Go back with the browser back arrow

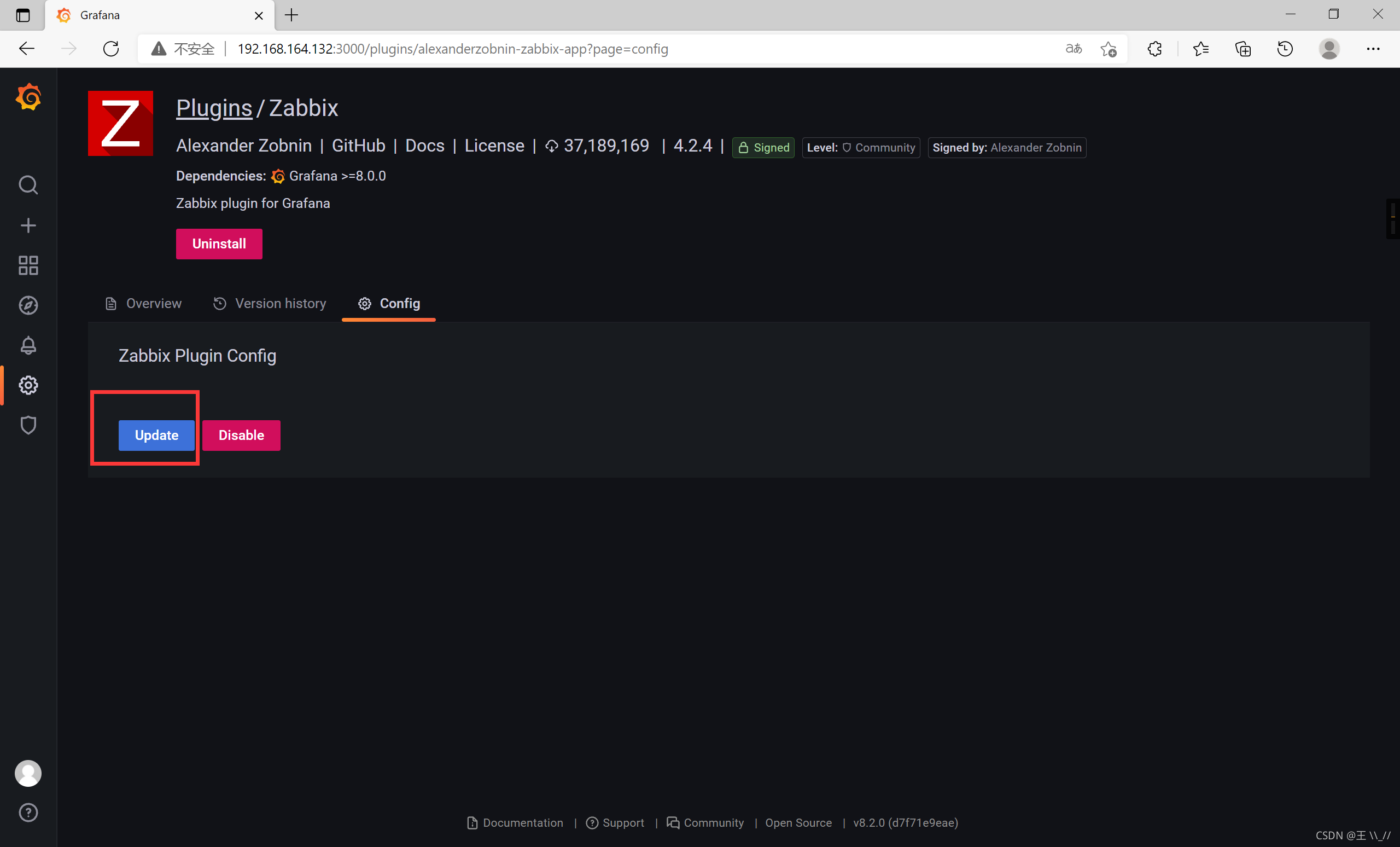(x=27, y=49)
